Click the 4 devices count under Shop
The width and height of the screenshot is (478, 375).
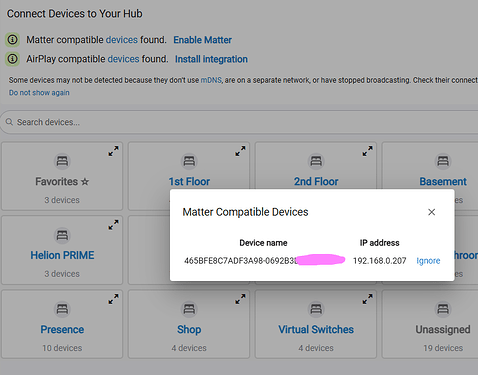[x=189, y=348]
